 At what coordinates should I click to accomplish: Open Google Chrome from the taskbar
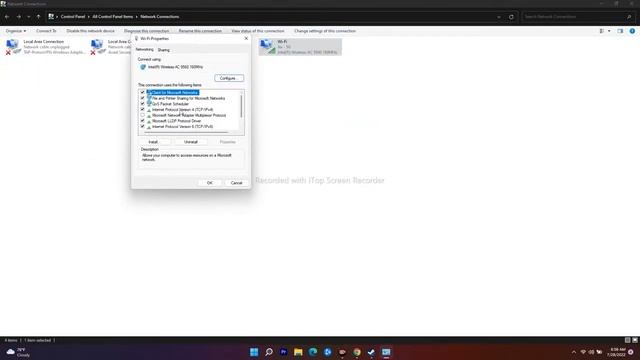(x=357, y=352)
